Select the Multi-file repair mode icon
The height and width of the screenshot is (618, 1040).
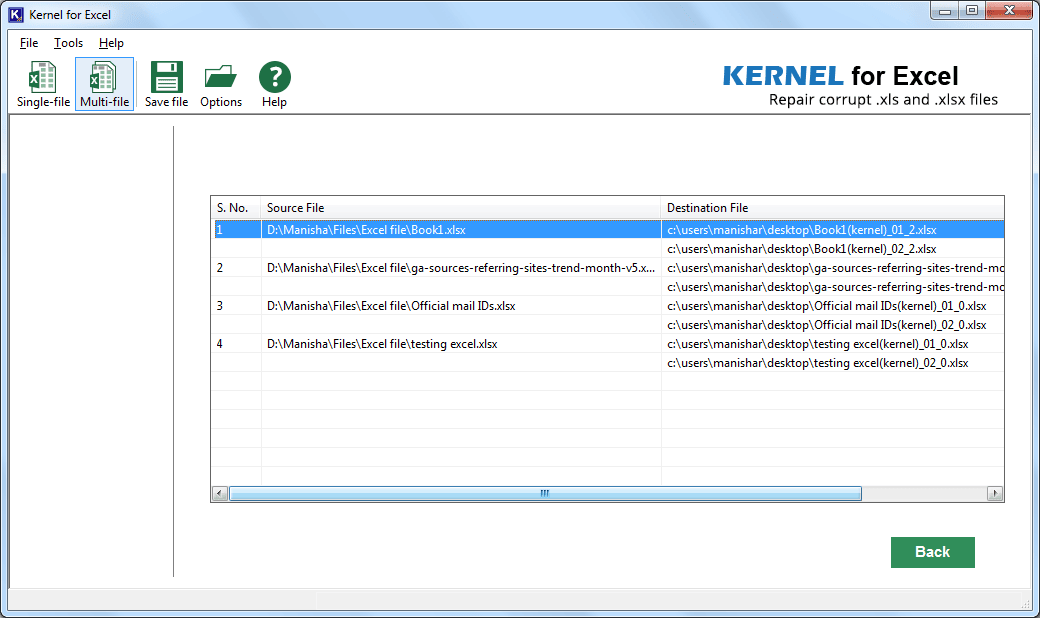[104, 84]
